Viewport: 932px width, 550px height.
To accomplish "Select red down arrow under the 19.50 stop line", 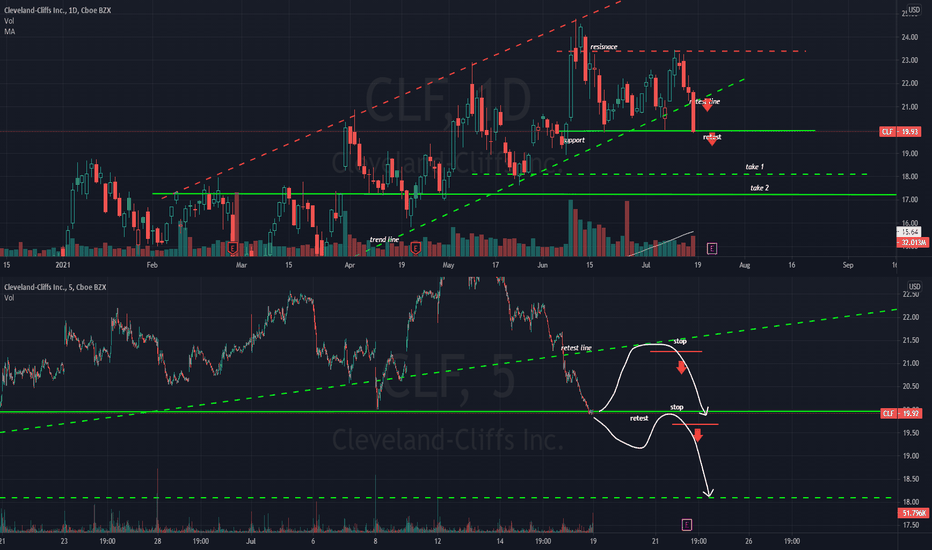I will [698, 434].
